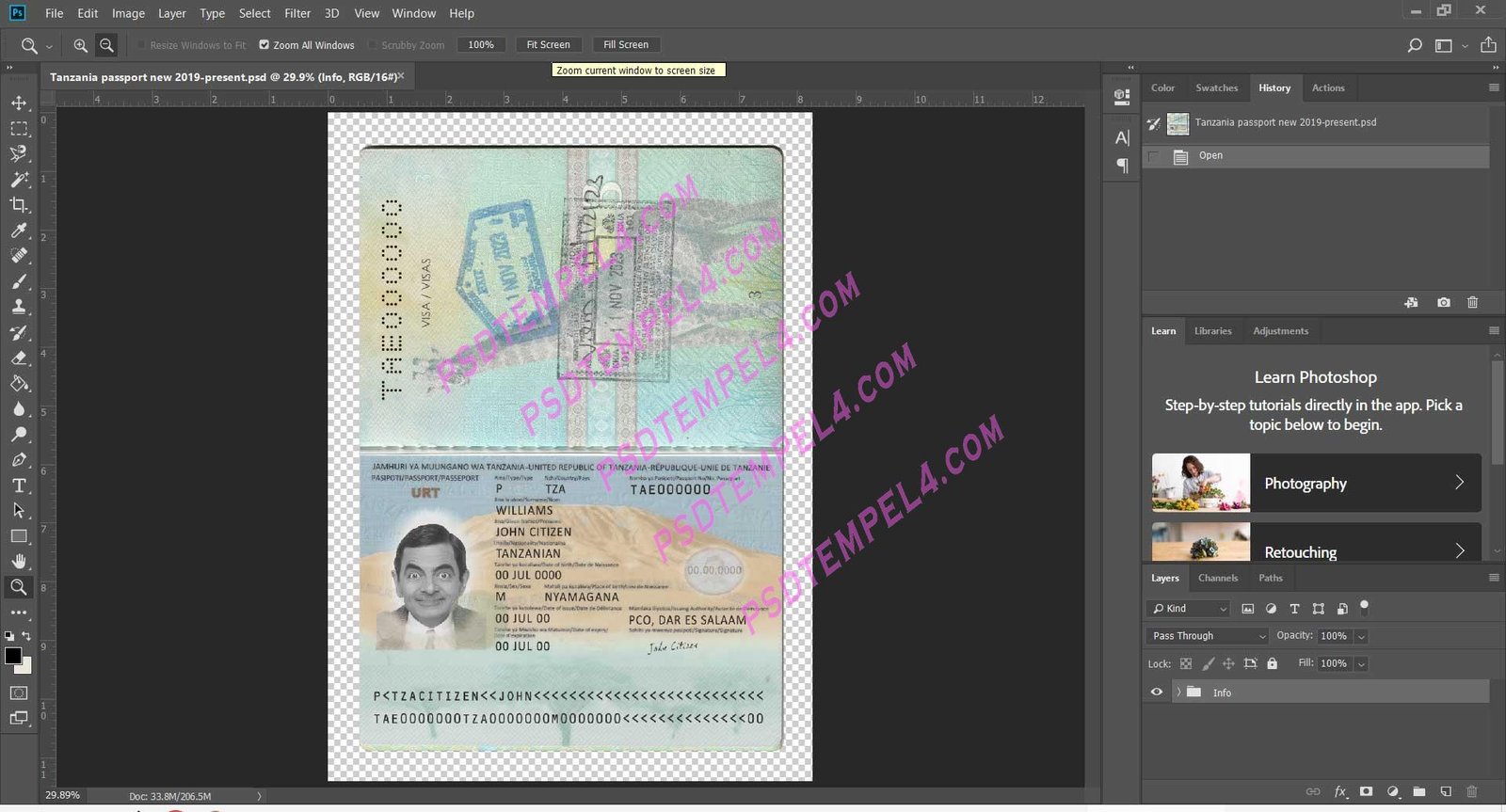Open the Search icon in options bar
Image resolution: width=1506 pixels, height=812 pixels.
point(1414,45)
